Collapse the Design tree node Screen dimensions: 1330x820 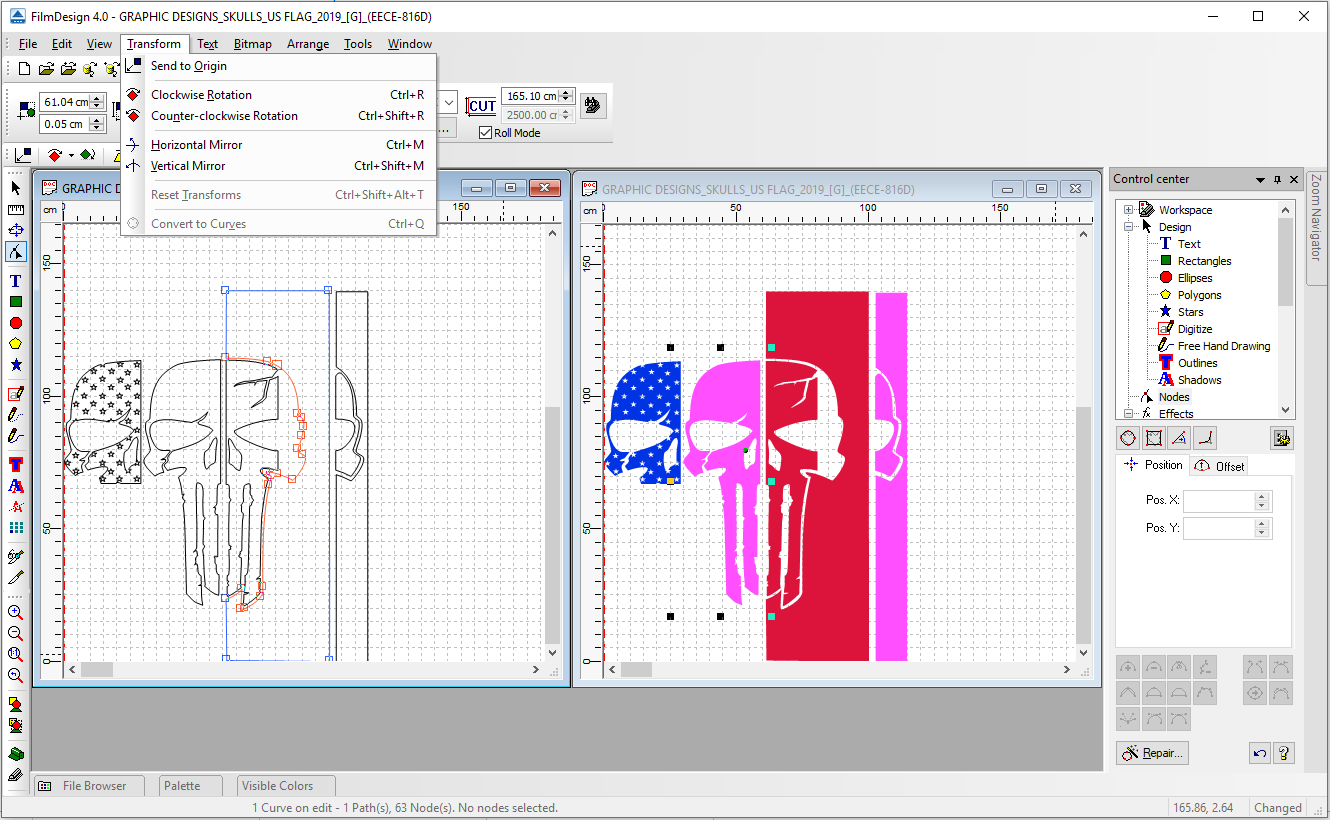(x=1128, y=227)
